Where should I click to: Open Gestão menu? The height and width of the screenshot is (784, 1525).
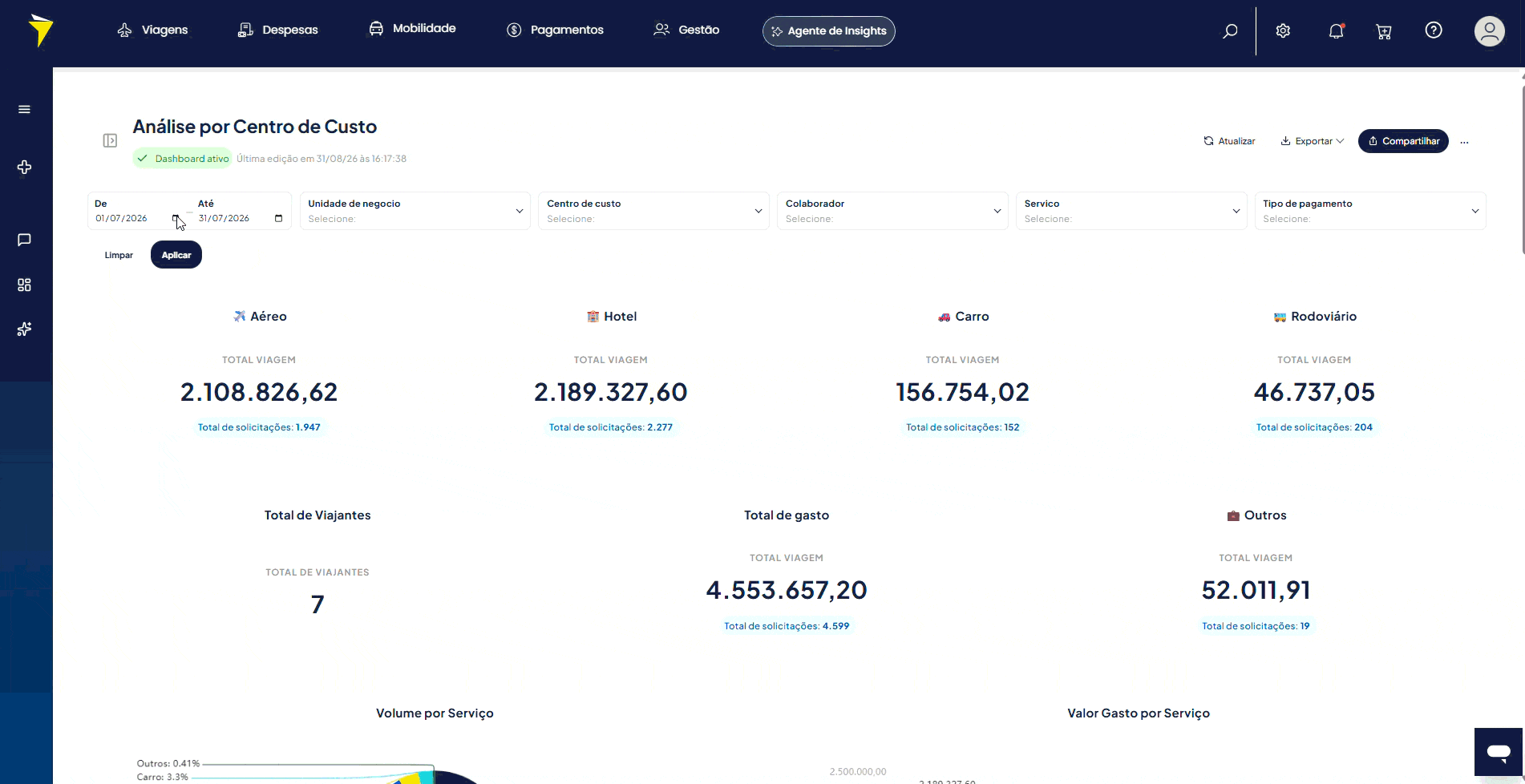point(686,30)
